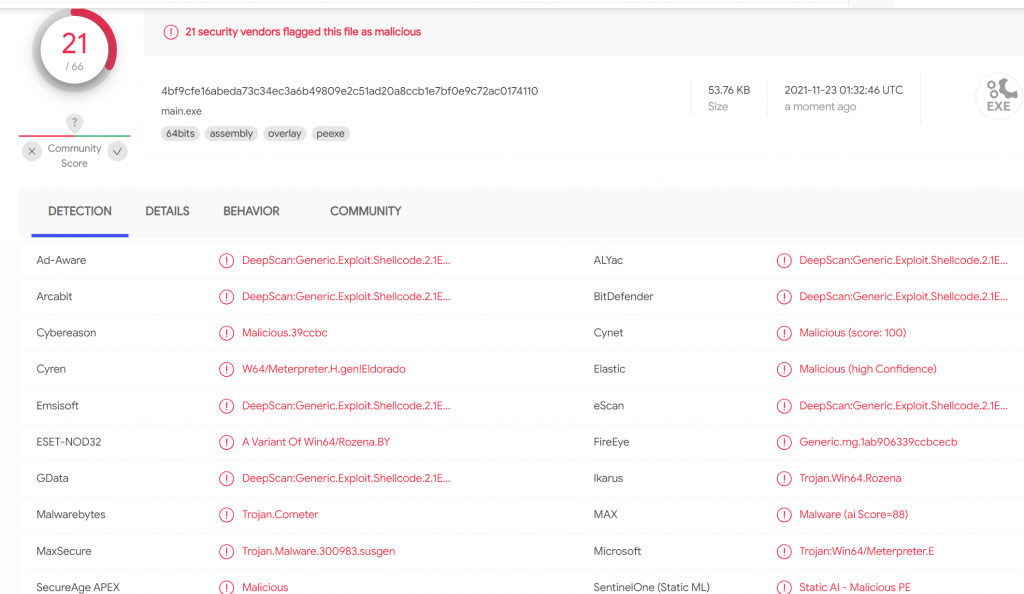The width and height of the screenshot is (1024, 594).
Task: Click the FireEye vendor name
Action: point(611,443)
